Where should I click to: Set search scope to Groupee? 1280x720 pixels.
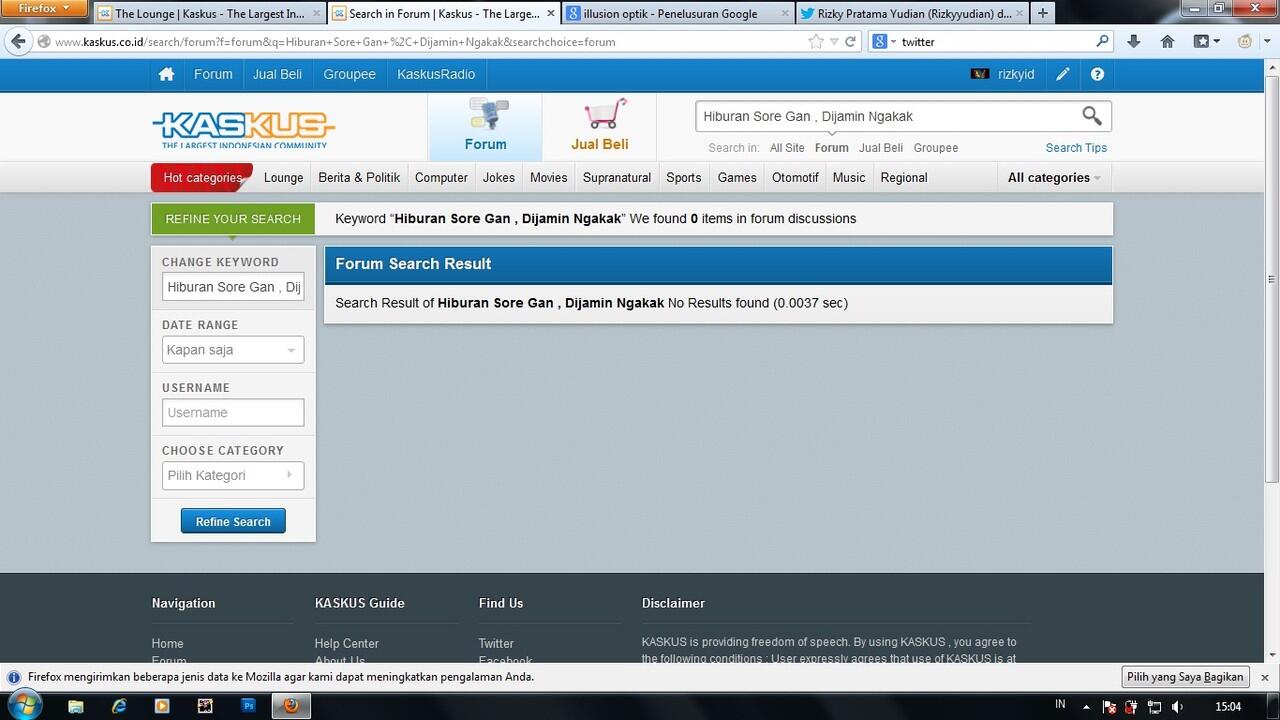[x=936, y=148]
